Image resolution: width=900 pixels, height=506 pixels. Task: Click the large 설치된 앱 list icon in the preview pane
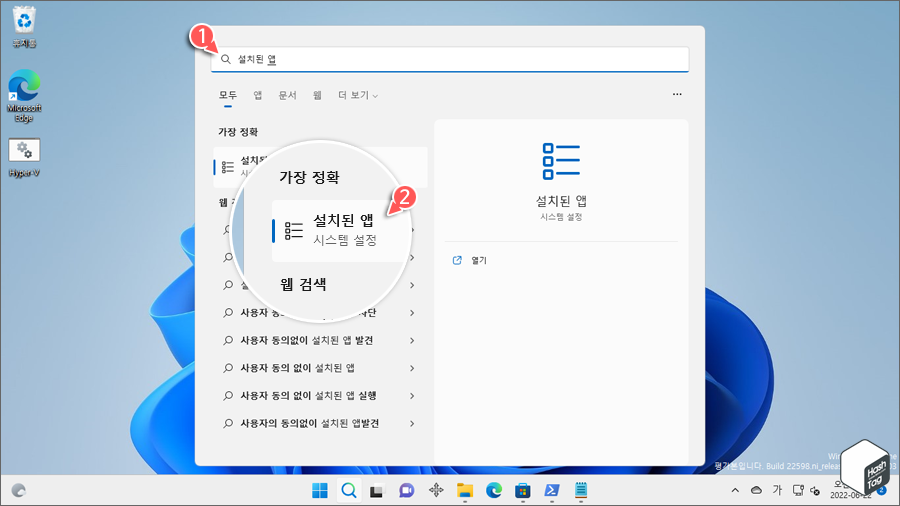(561, 161)
